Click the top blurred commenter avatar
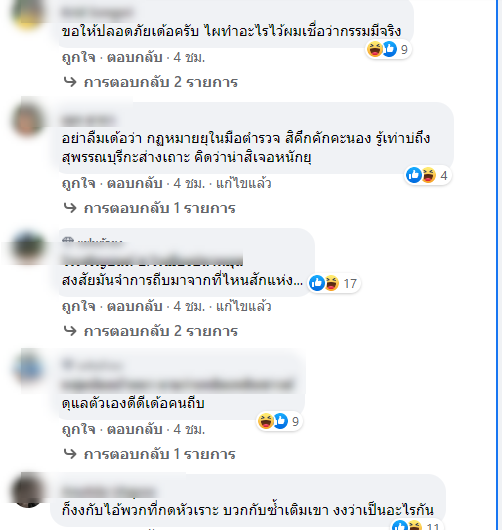 pos(28,13)
